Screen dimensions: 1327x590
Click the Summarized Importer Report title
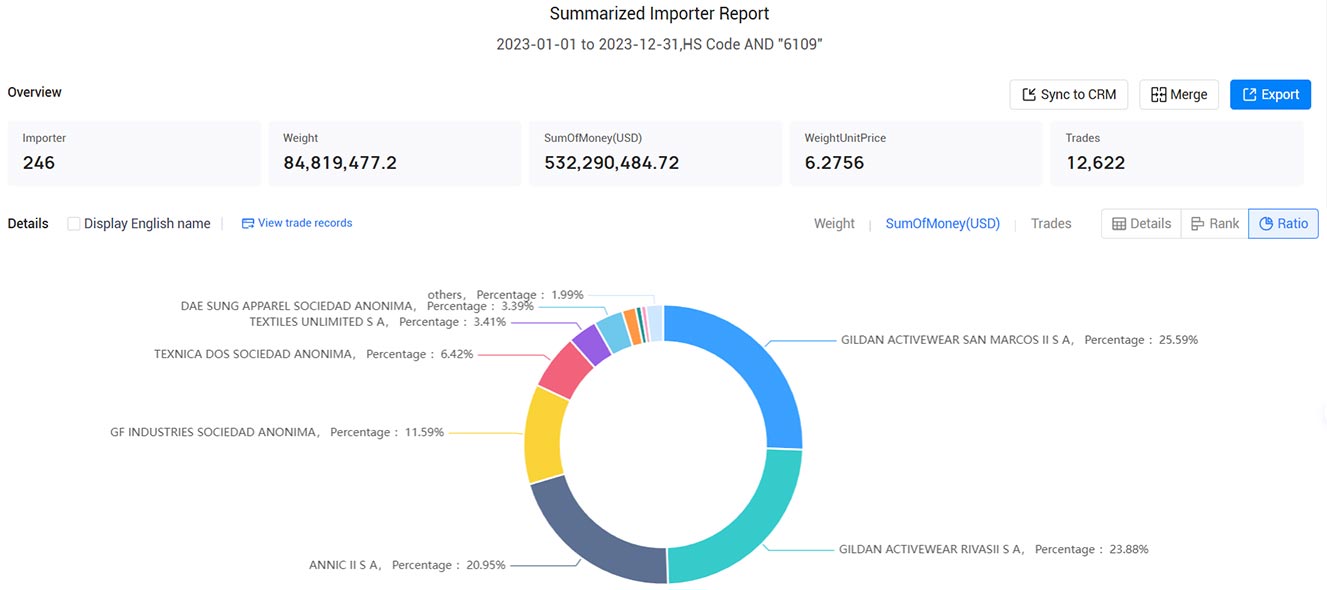click(x=660, y=14)
